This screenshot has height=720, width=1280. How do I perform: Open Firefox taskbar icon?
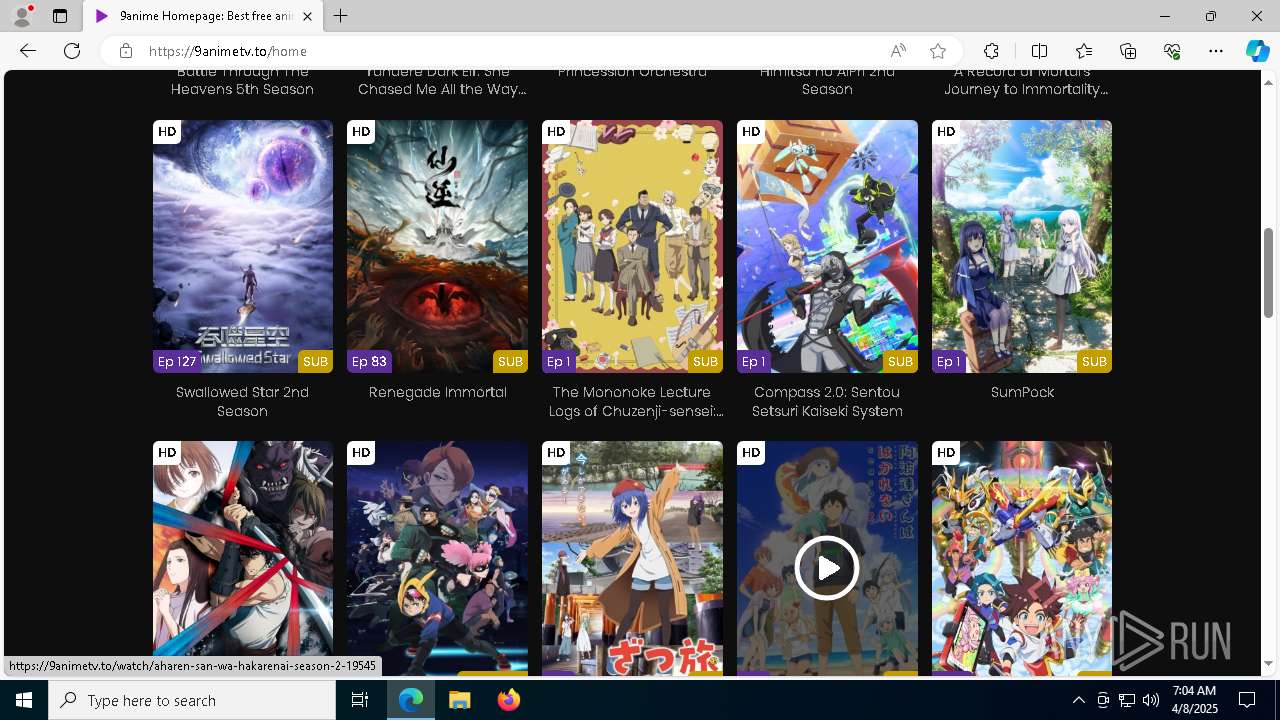(x=509, y=700)
